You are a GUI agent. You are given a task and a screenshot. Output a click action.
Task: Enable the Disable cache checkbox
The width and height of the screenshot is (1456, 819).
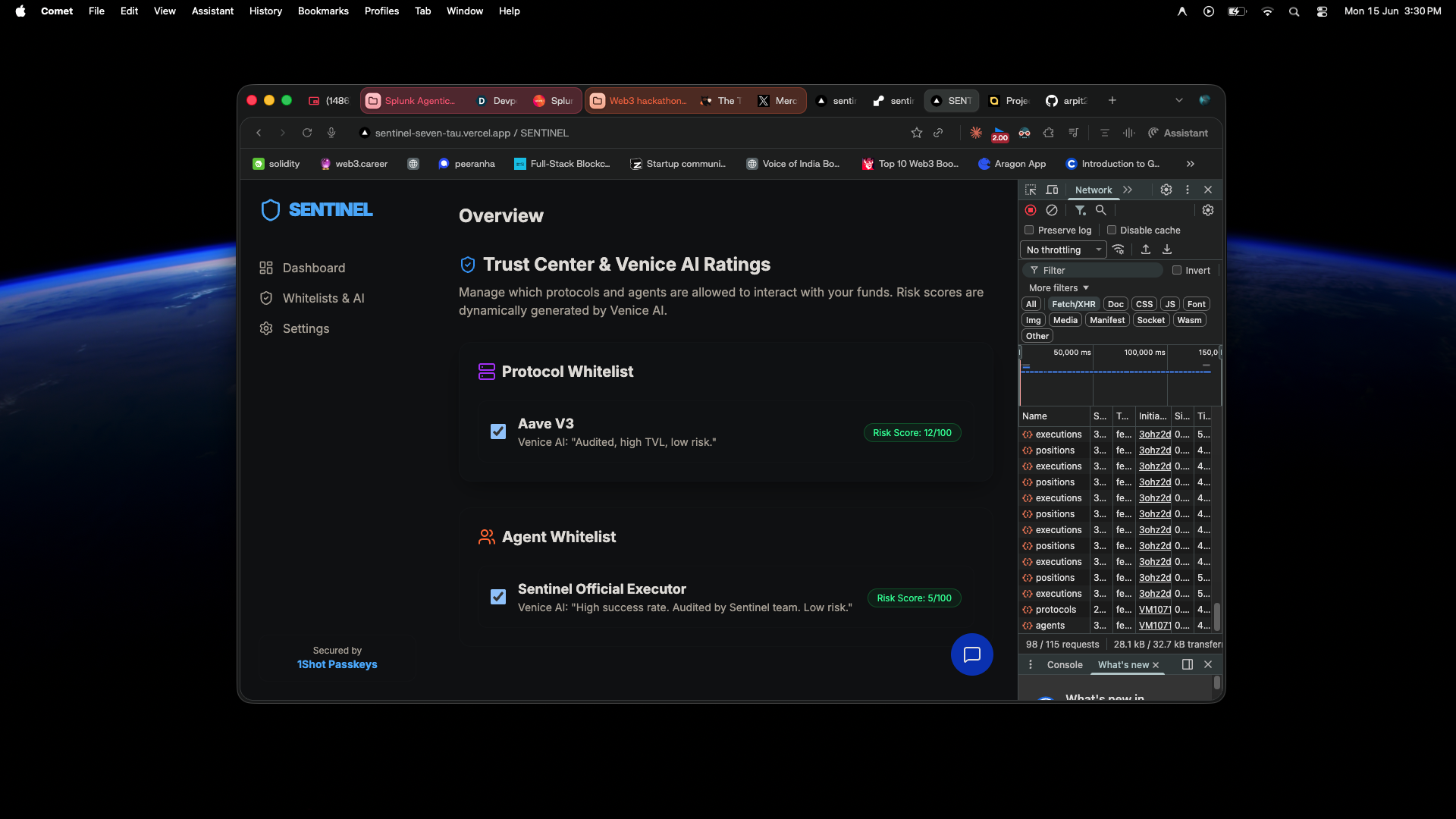pyautogui.click(x=1112, y=230)
